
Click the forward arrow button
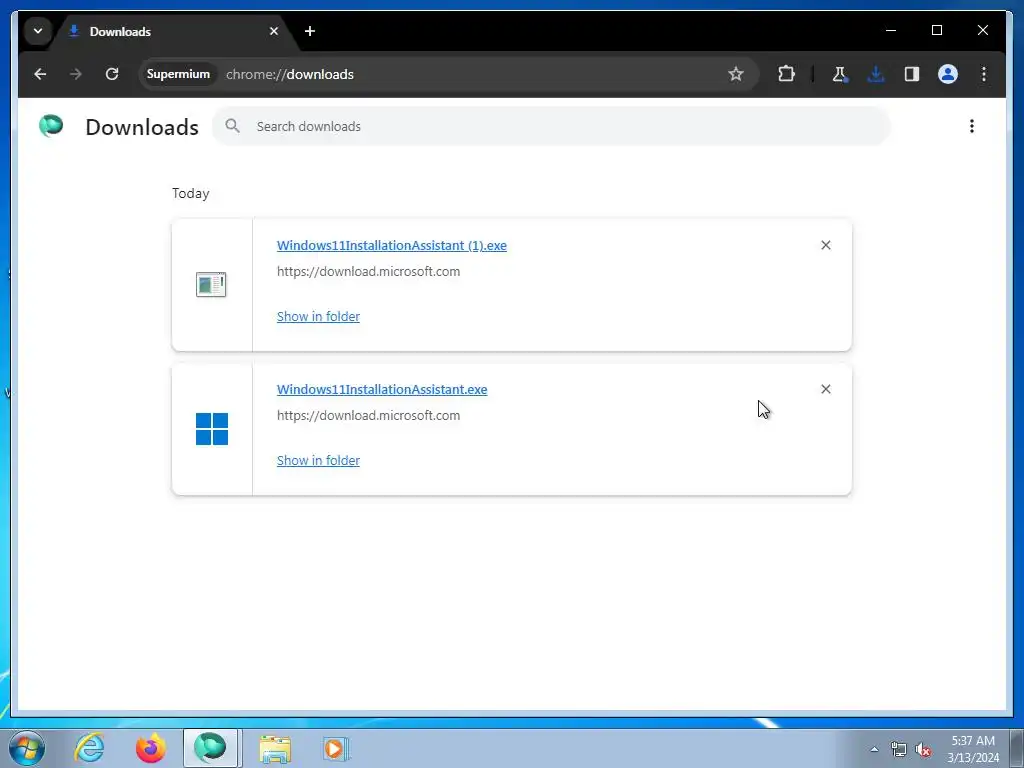pos(76,74)
